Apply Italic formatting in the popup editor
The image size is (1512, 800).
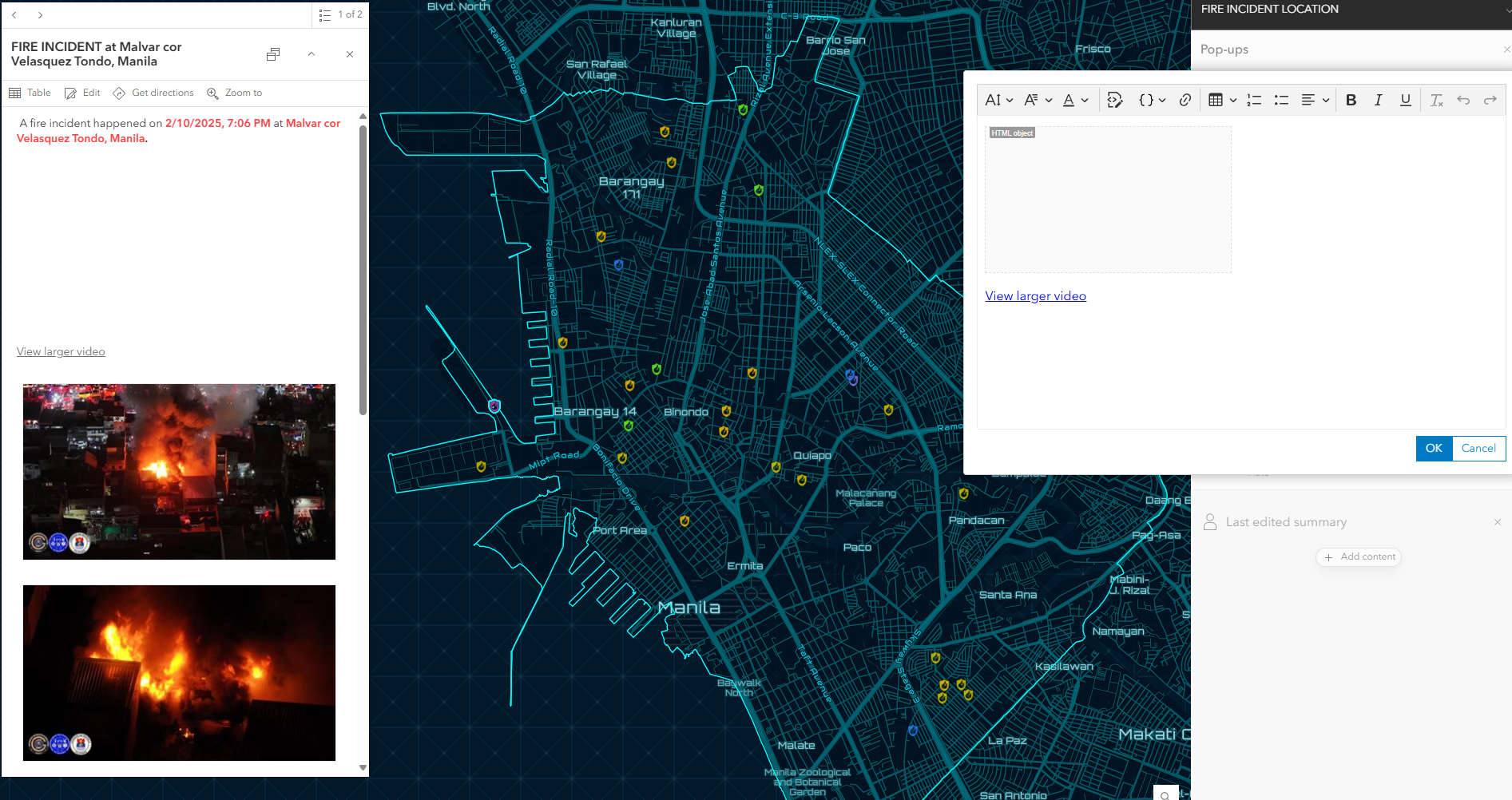click(1378, 100)
